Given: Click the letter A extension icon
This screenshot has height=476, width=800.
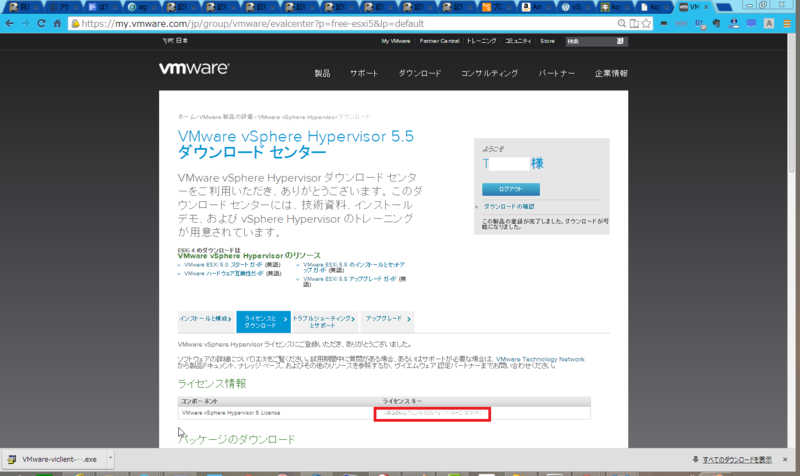Looking at the screenshot, I should (x=769, y=23).
